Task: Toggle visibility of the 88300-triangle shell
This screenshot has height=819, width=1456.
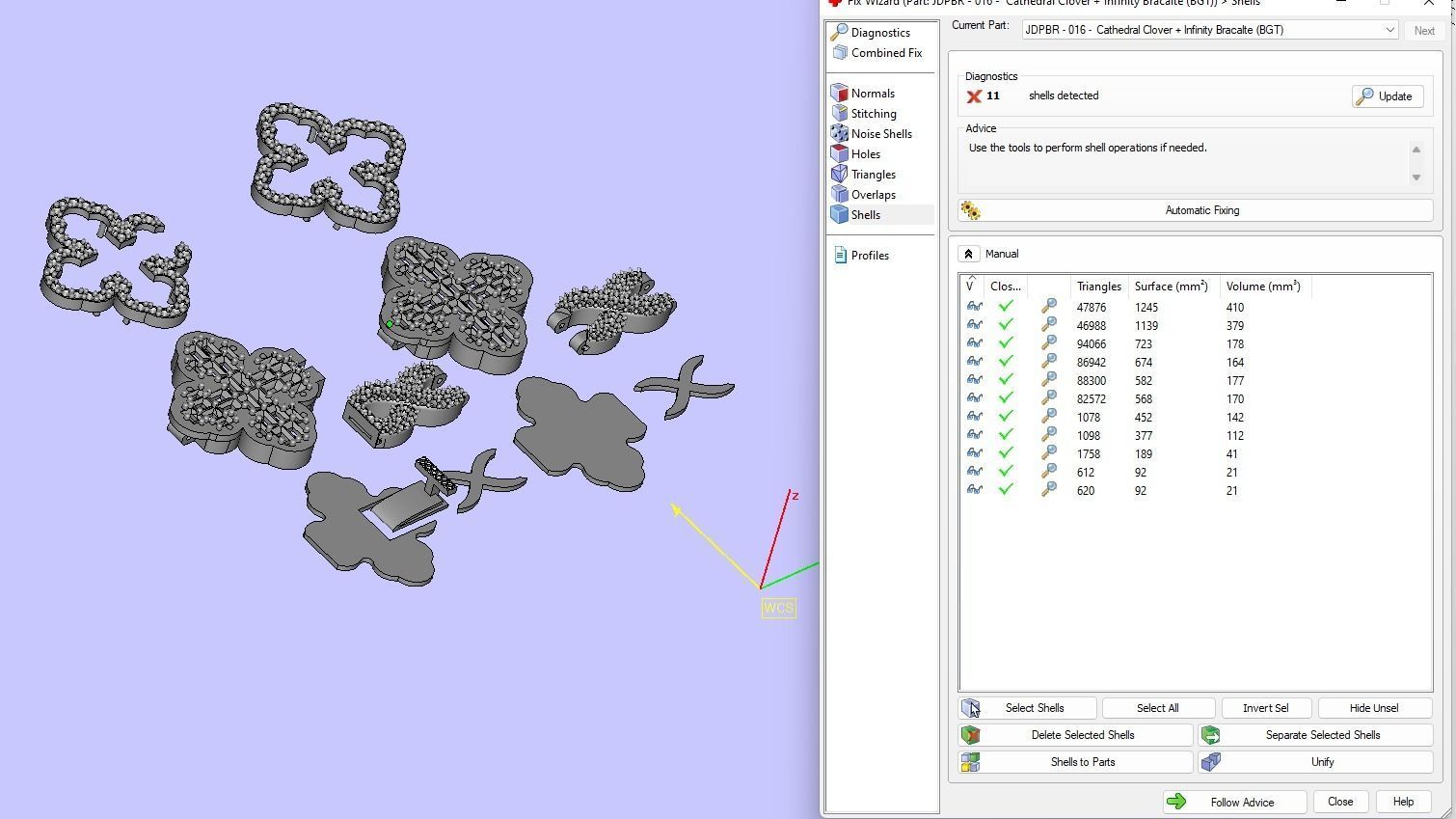Action: point(974,380)
